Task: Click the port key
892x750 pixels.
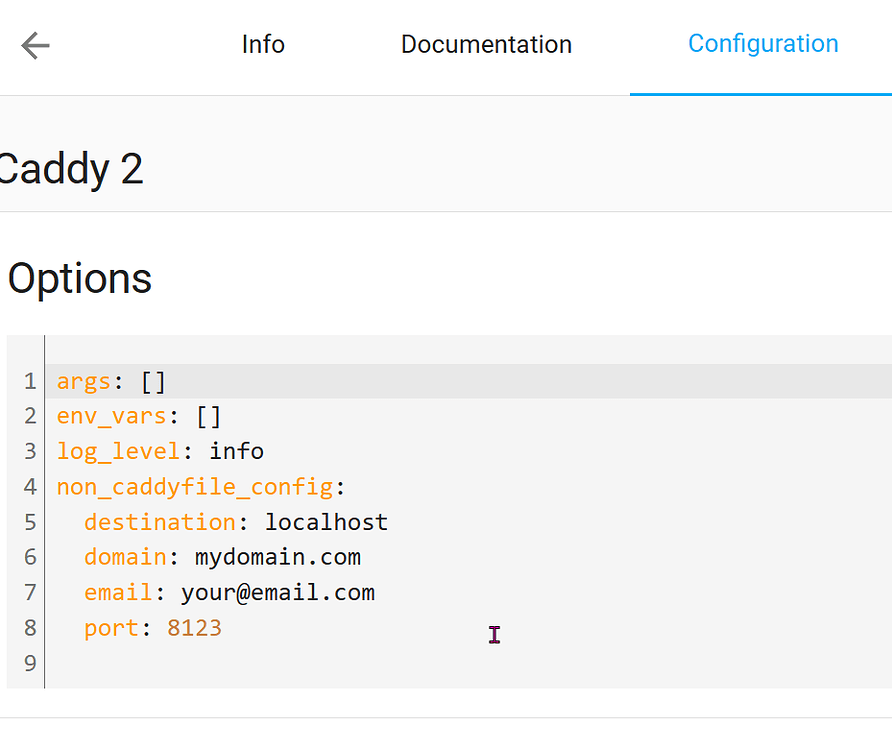Action: (112, 628)
